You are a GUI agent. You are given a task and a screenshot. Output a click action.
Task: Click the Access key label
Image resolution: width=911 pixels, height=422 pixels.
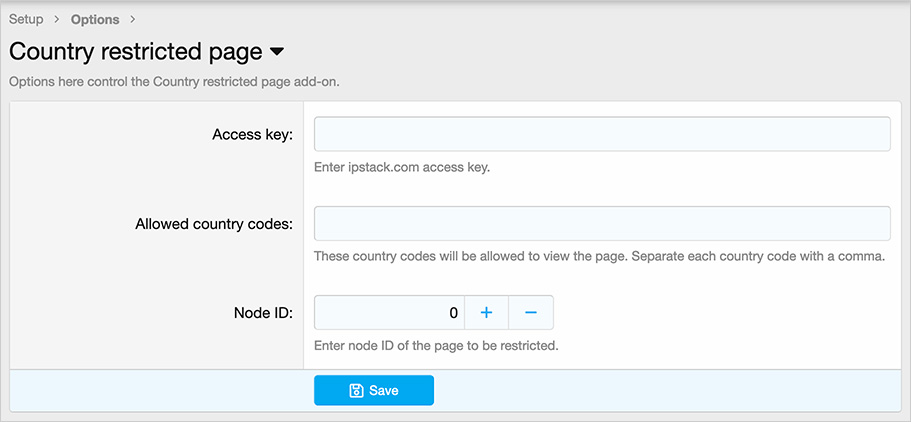(252, 135)
